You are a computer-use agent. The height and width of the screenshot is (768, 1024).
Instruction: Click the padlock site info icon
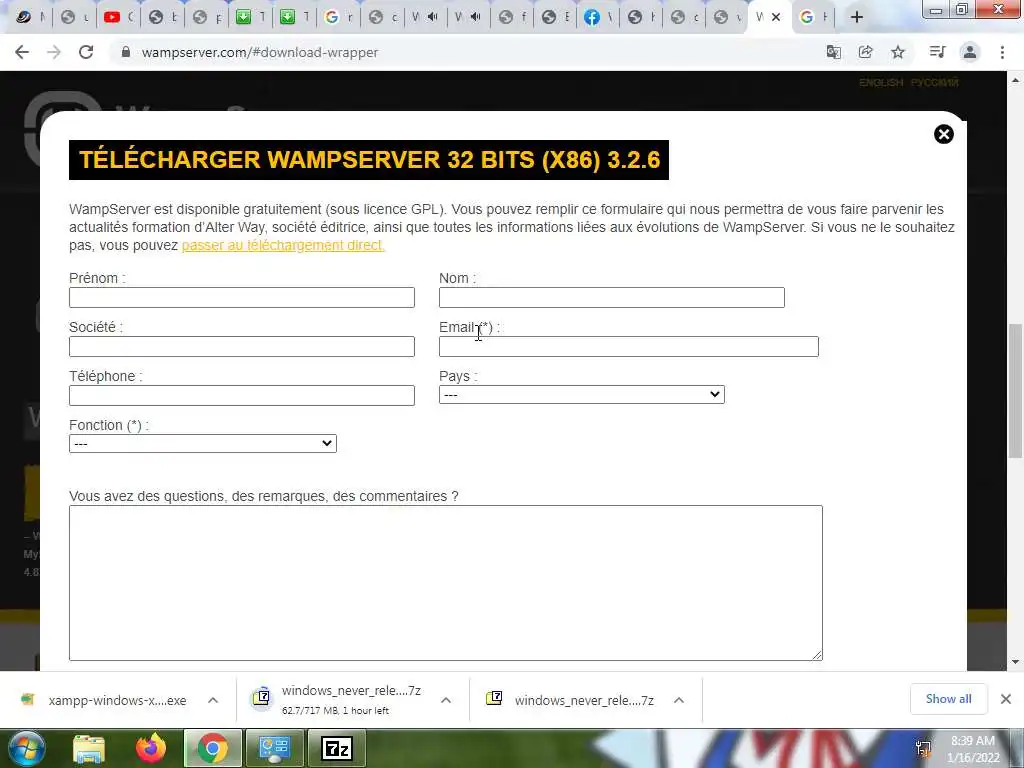pos(126,52)
